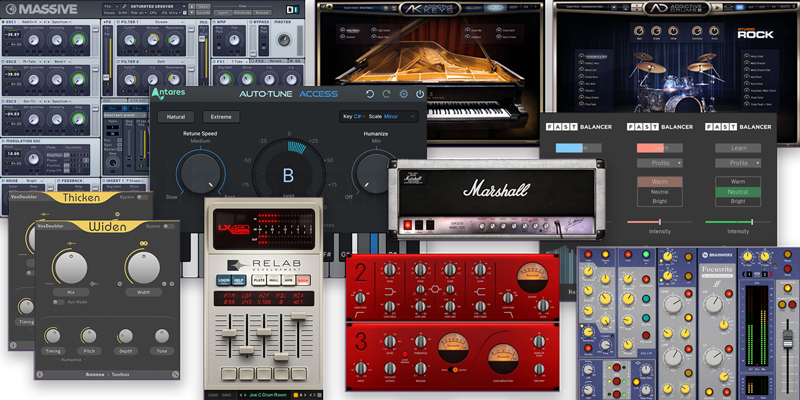Click the green Intensity slider in Fast Balancer
The image size is (800, 400).
pos(738,222)
